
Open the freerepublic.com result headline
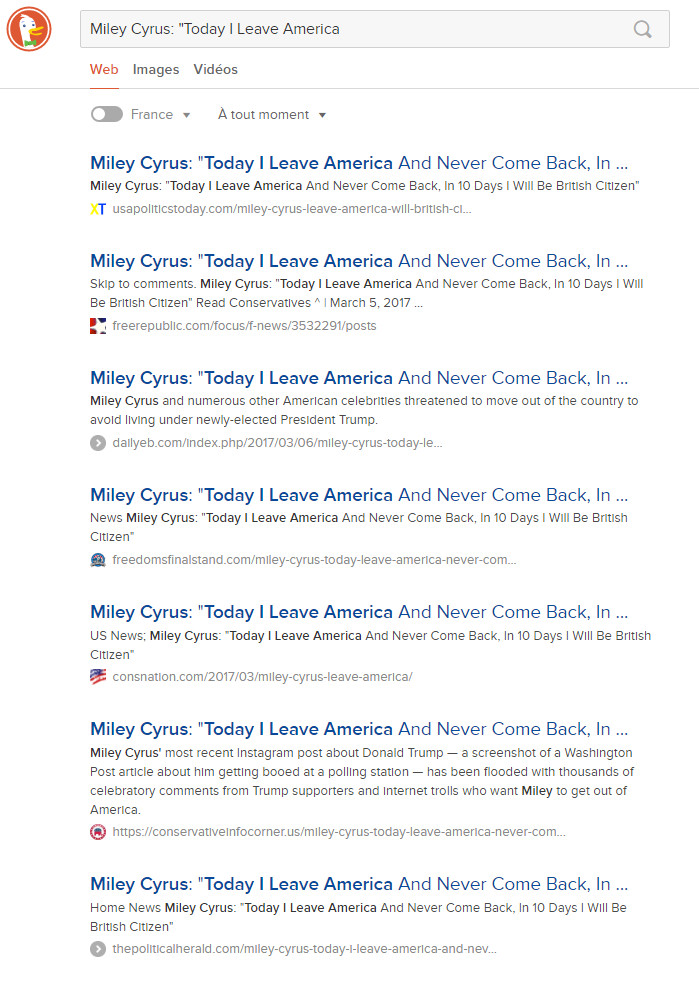(359, 261)
